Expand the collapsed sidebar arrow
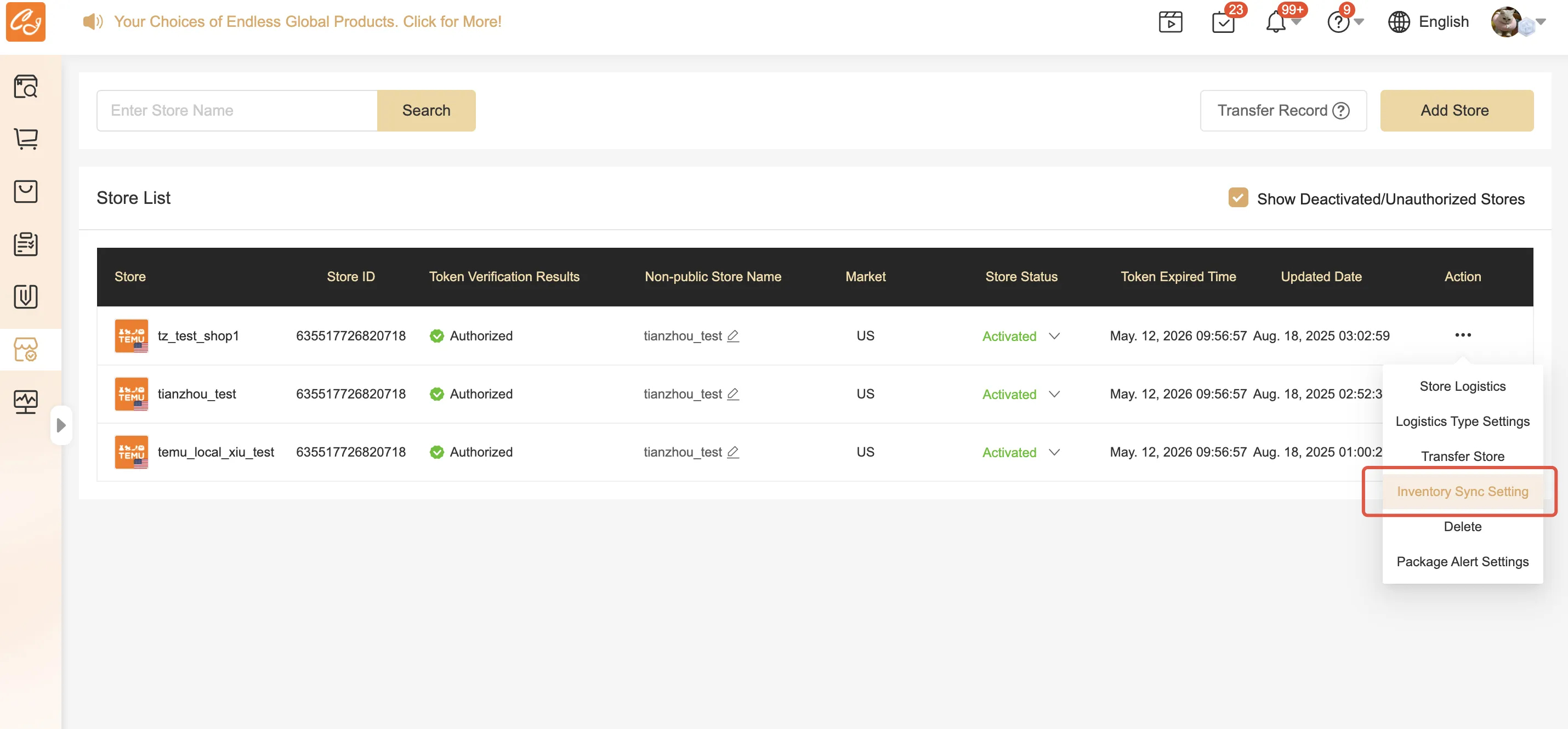1568x729 pixels. (x=61, y=425)
